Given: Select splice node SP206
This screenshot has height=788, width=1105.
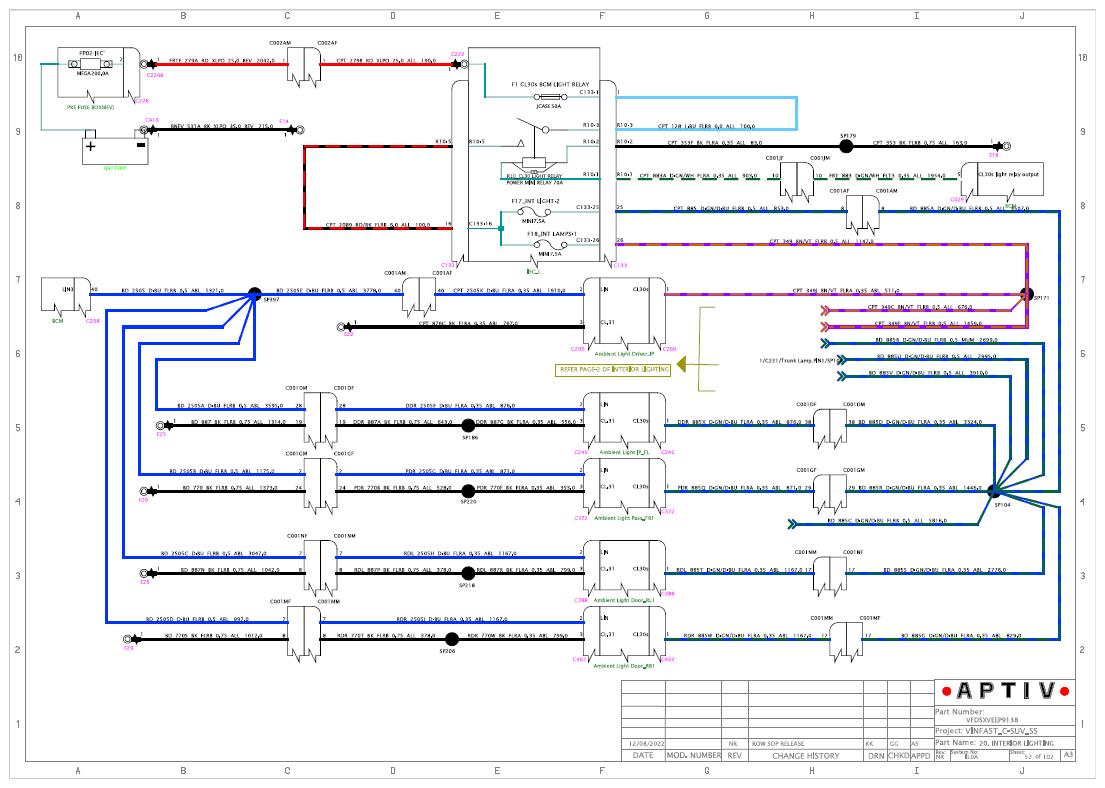Looking at the screenshot, I should pyautogui.click(x=452, y=639).
